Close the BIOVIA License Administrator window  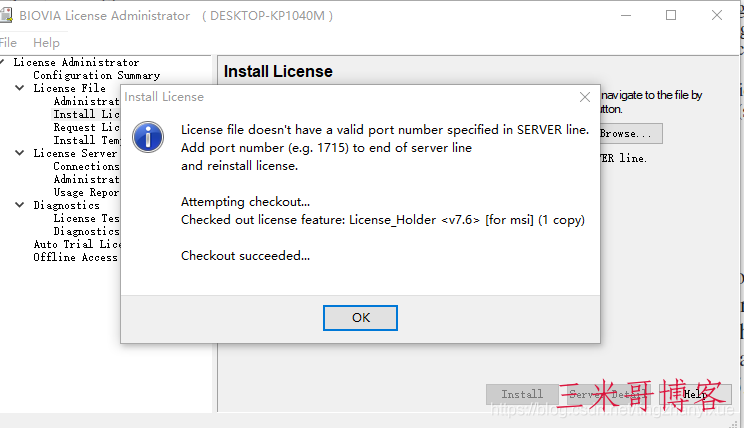[716, 15]
